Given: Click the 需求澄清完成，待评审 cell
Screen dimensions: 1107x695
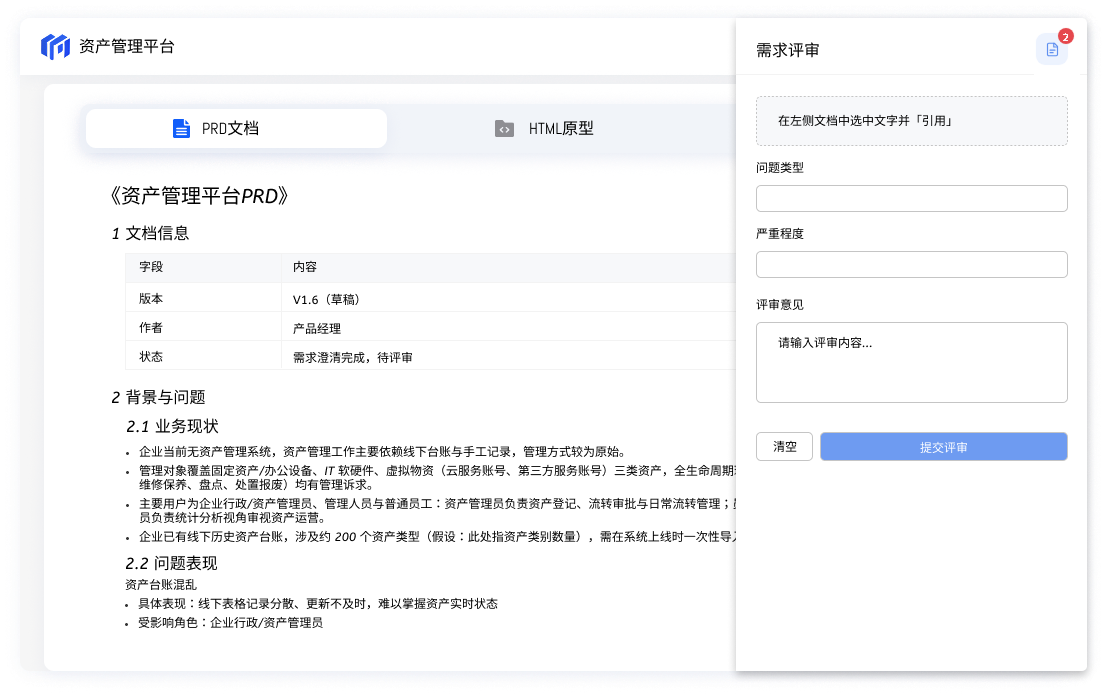Looking at the screenshot, I should point(508,356).
